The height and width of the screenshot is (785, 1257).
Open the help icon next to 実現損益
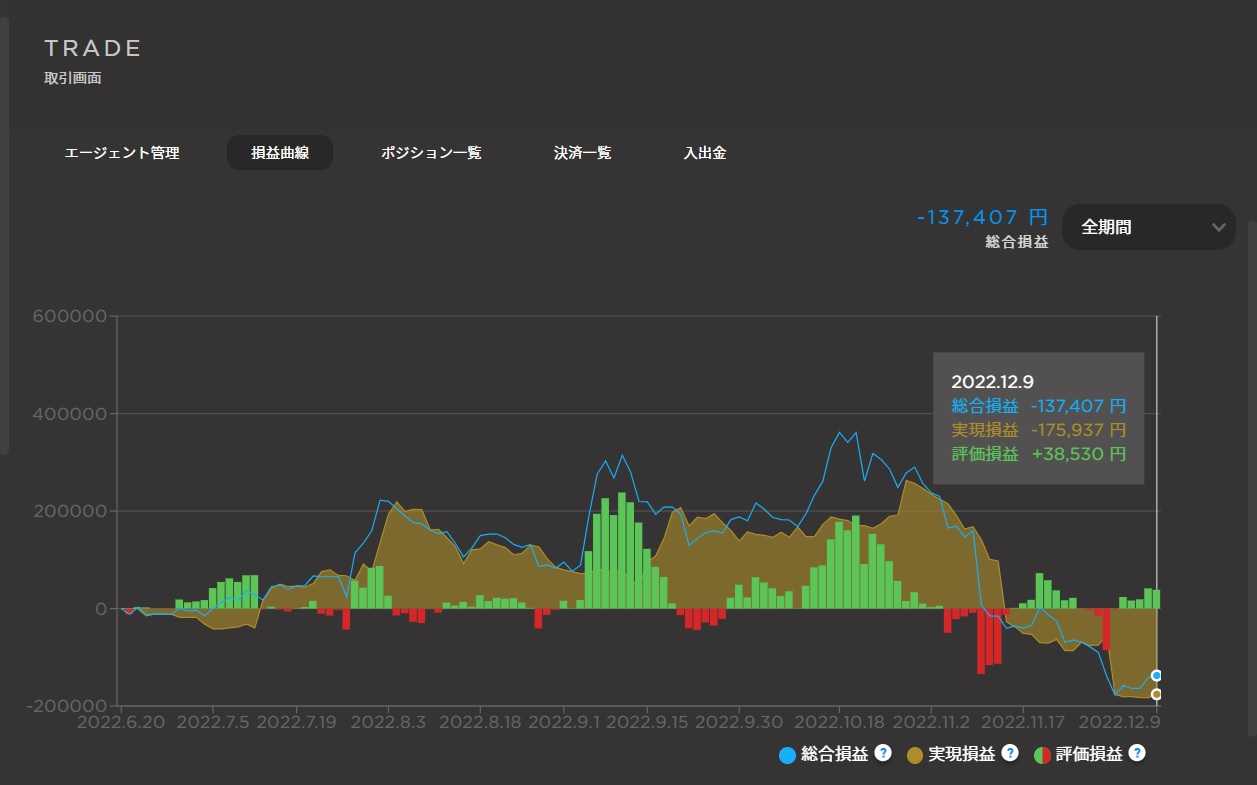(x=1010, y=753)
